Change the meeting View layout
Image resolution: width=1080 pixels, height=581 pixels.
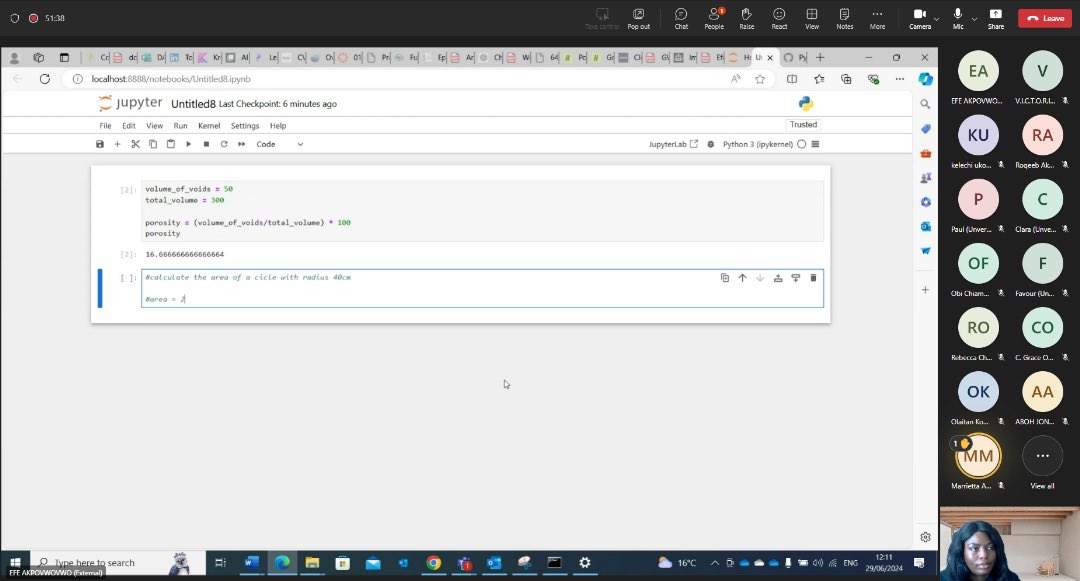coord(812,19)
